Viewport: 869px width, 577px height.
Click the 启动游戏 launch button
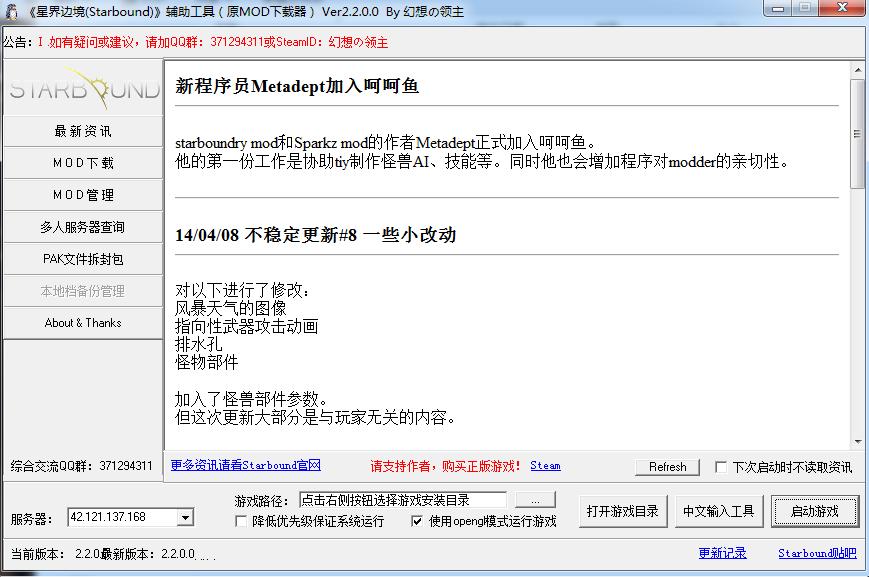coord(815,511)
